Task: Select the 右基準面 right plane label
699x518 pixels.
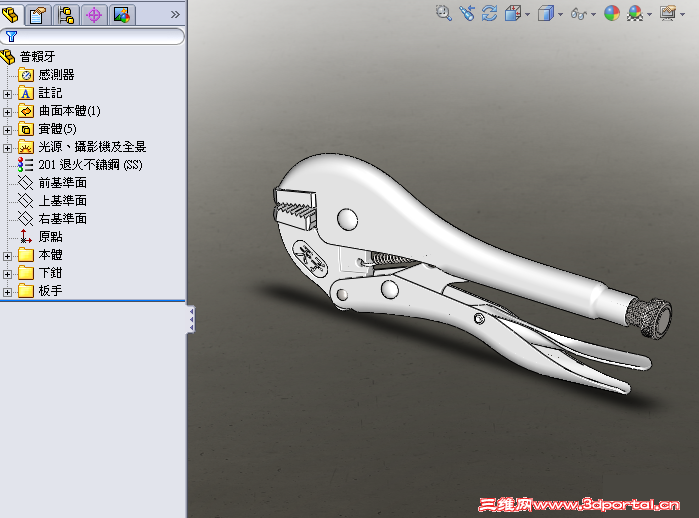Action: (62, 218)
